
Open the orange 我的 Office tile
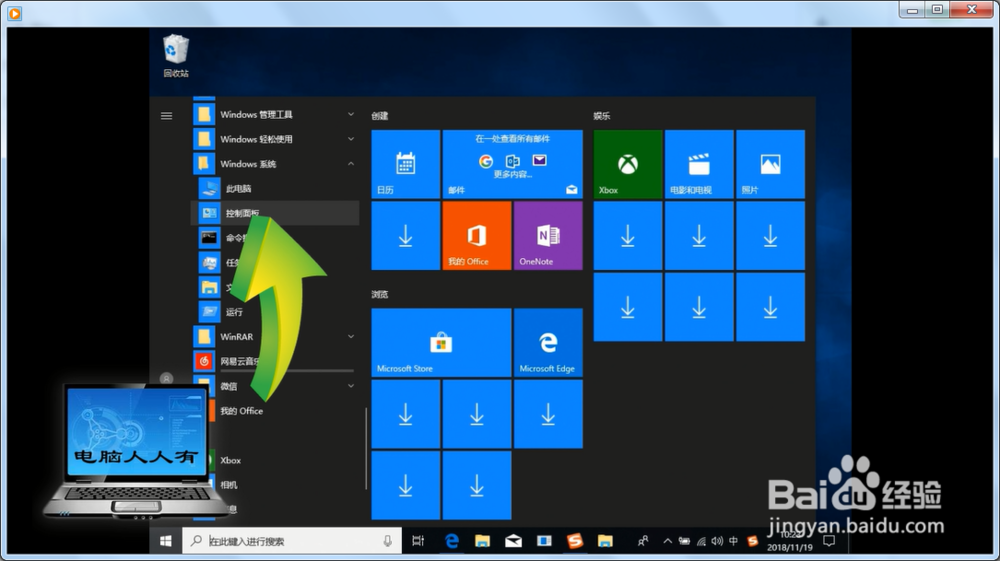tap(476, 235)
